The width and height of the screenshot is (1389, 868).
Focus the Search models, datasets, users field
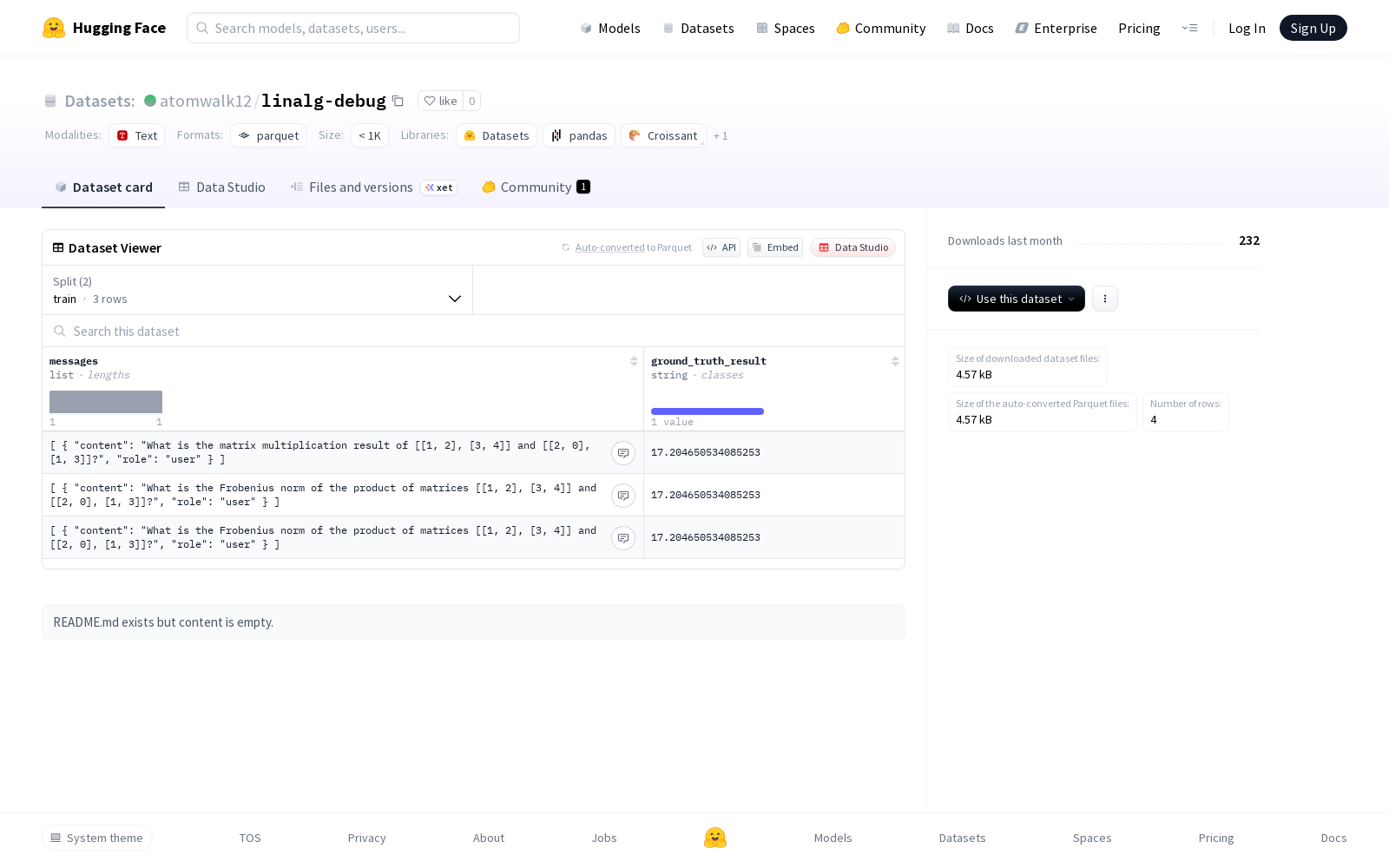pos(353,28)
